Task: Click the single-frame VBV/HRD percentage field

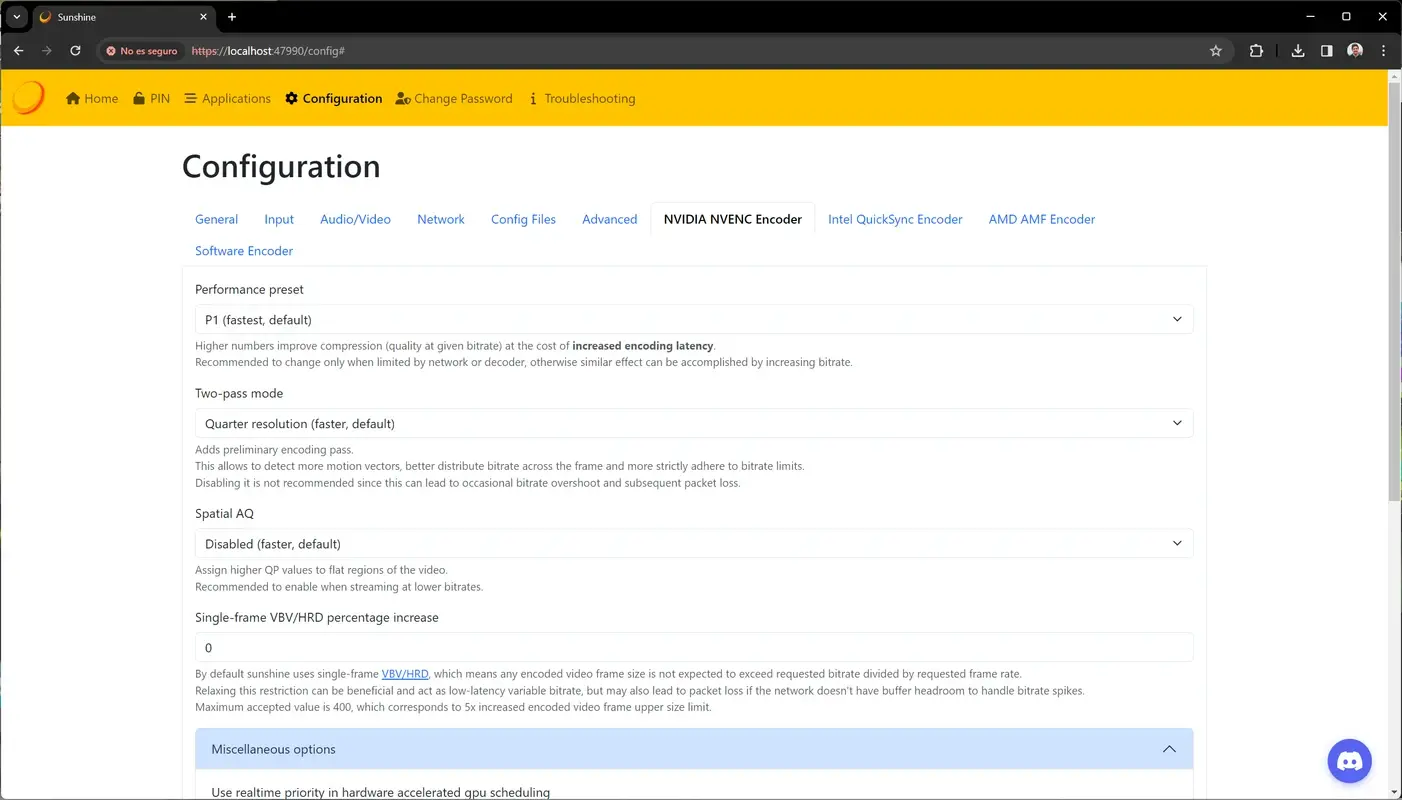Action: [x=694, y=647]
